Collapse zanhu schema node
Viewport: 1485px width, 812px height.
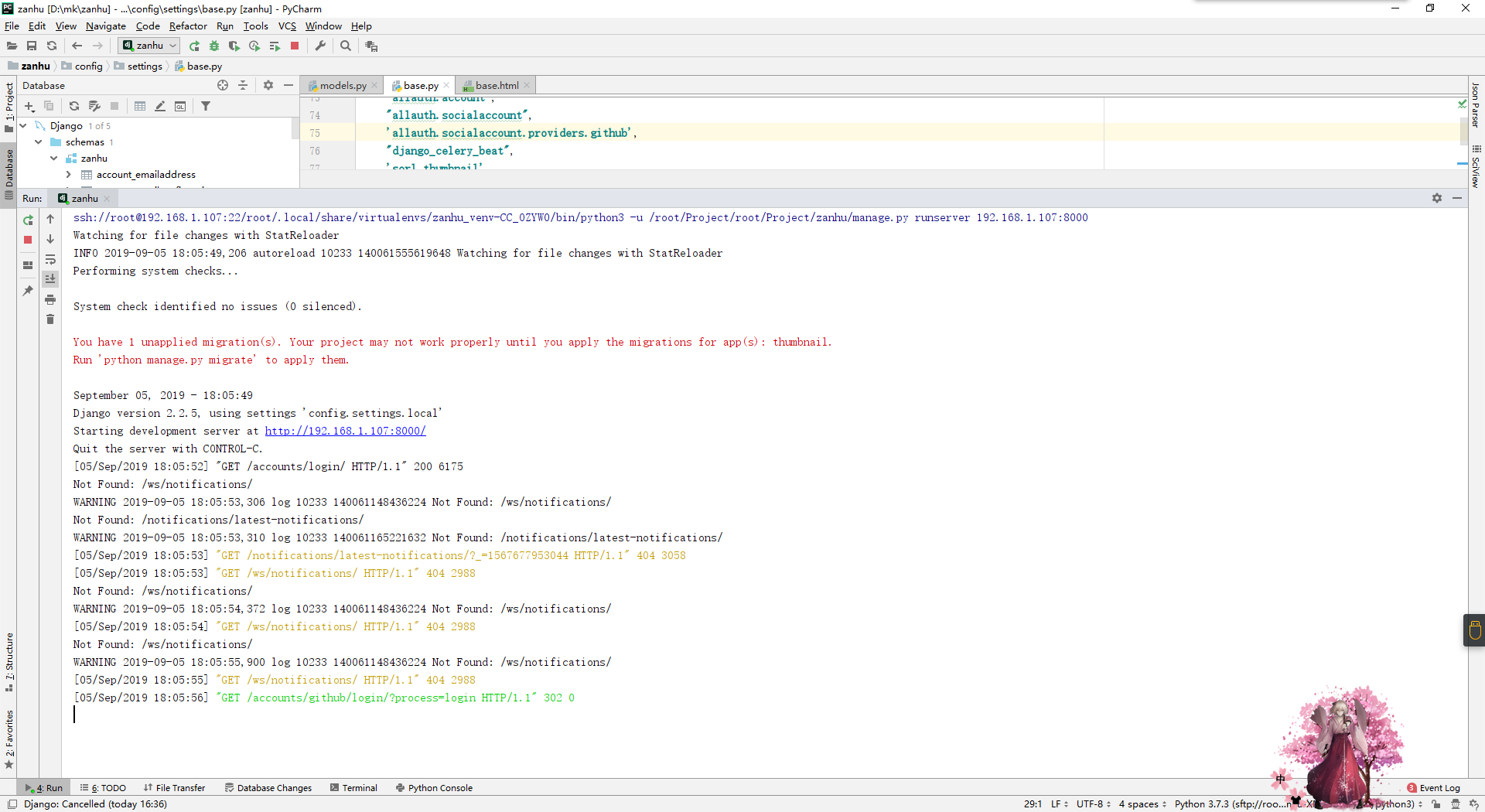tap(54, 159)
